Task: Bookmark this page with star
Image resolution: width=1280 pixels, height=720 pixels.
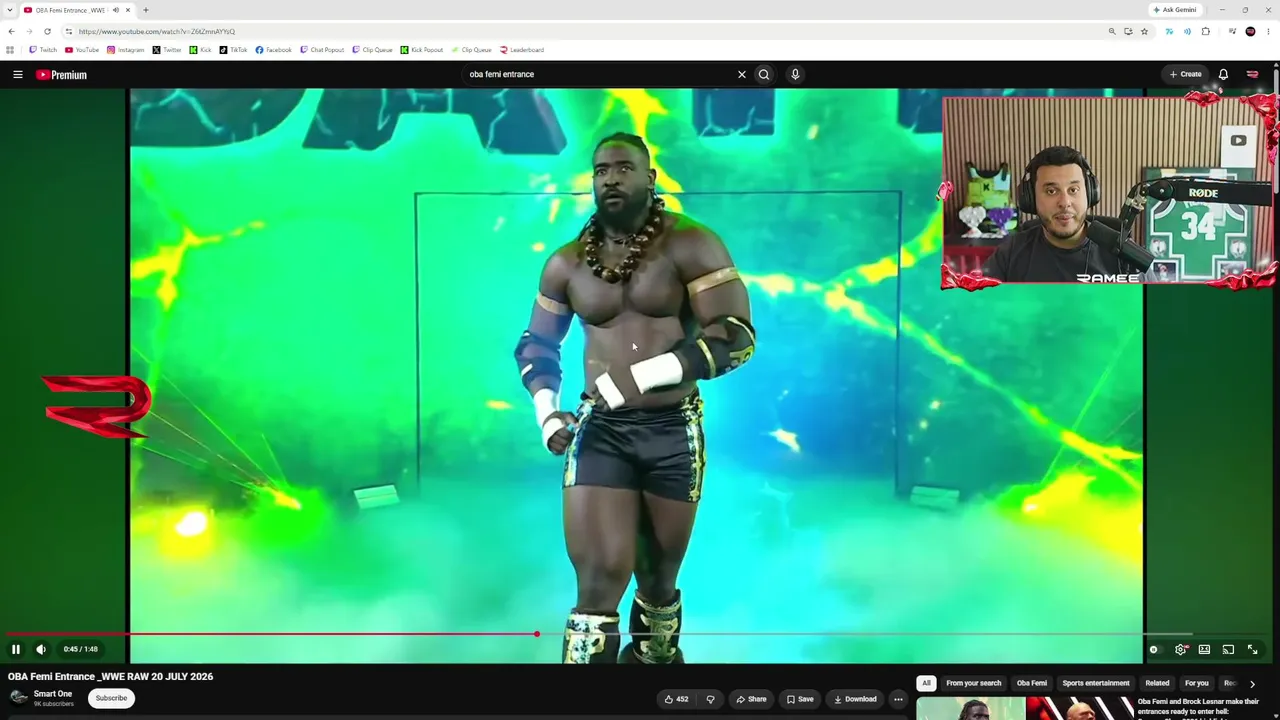Action: pos(1145,31)
